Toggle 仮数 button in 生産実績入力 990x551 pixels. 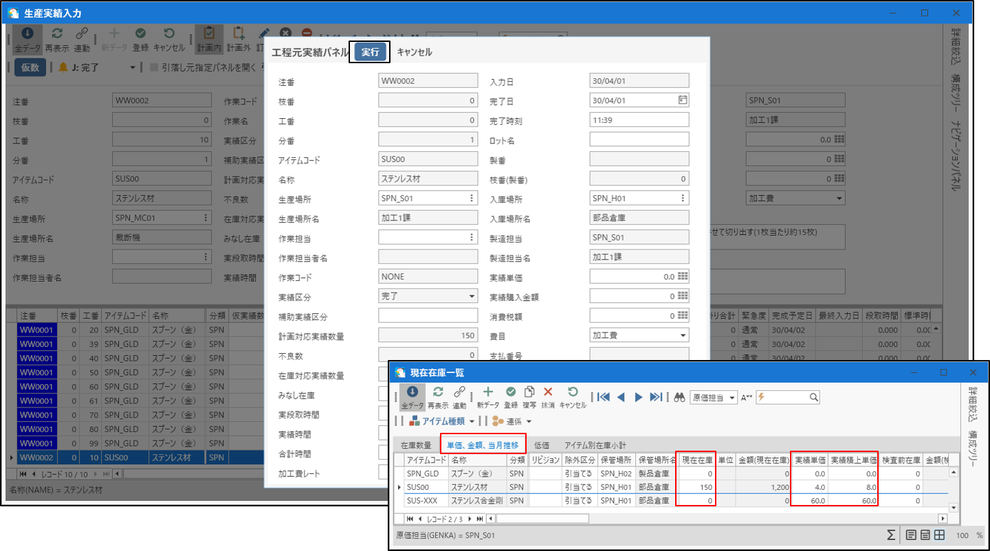click(30, 67)
